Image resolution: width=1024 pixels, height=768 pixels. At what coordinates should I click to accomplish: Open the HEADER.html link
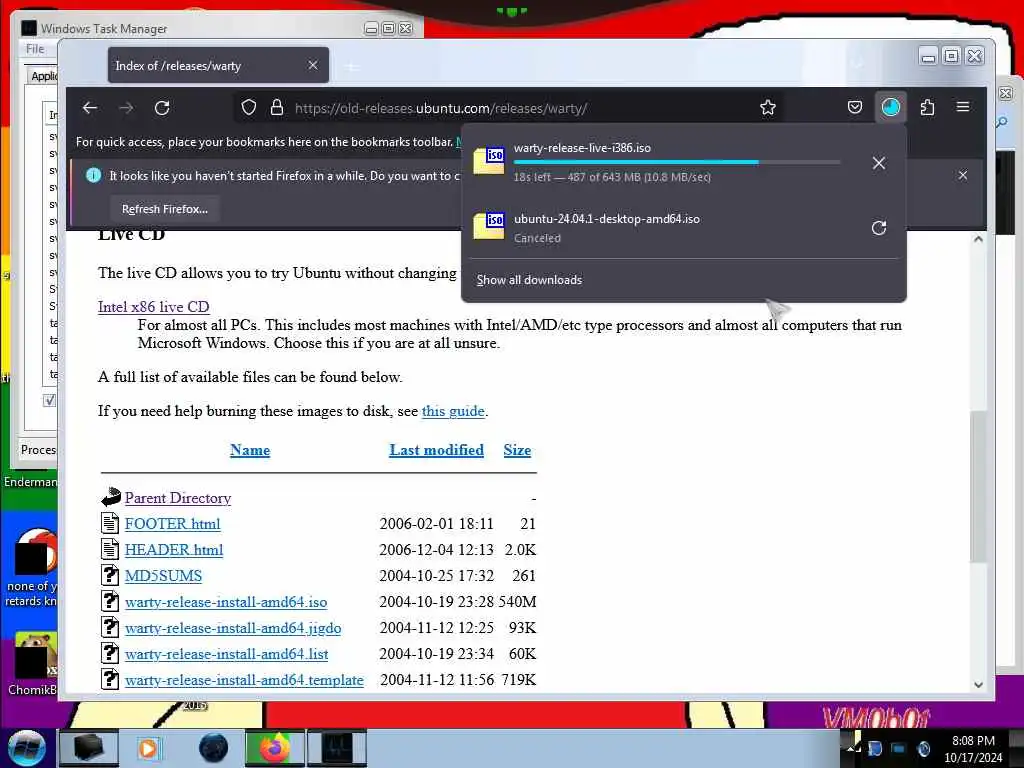click(174, 550)
